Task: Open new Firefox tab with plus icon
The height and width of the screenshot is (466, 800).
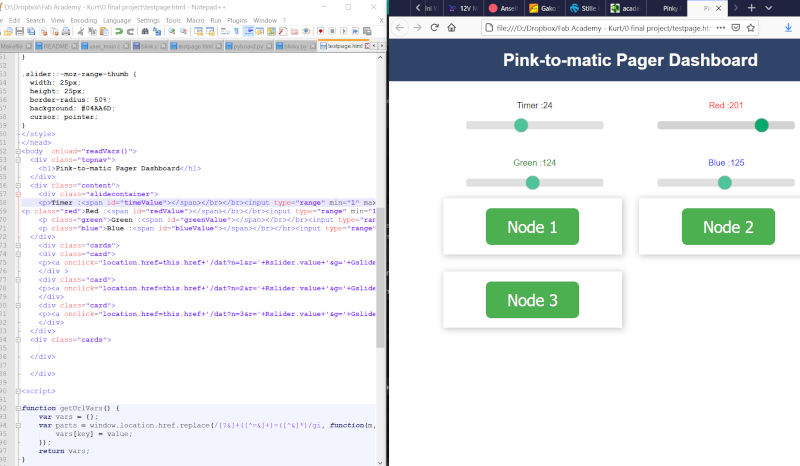Action: (752, 8)
